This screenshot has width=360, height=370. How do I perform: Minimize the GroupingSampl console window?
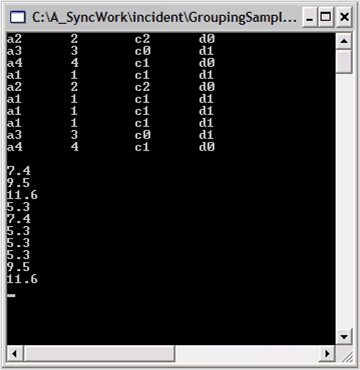tap(310, 18)
